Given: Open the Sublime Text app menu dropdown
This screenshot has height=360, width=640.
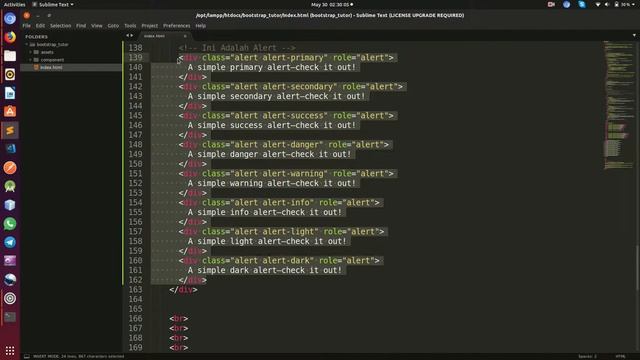Looking at the screenshot, I should pyautogui.click(x=53, y=4).
